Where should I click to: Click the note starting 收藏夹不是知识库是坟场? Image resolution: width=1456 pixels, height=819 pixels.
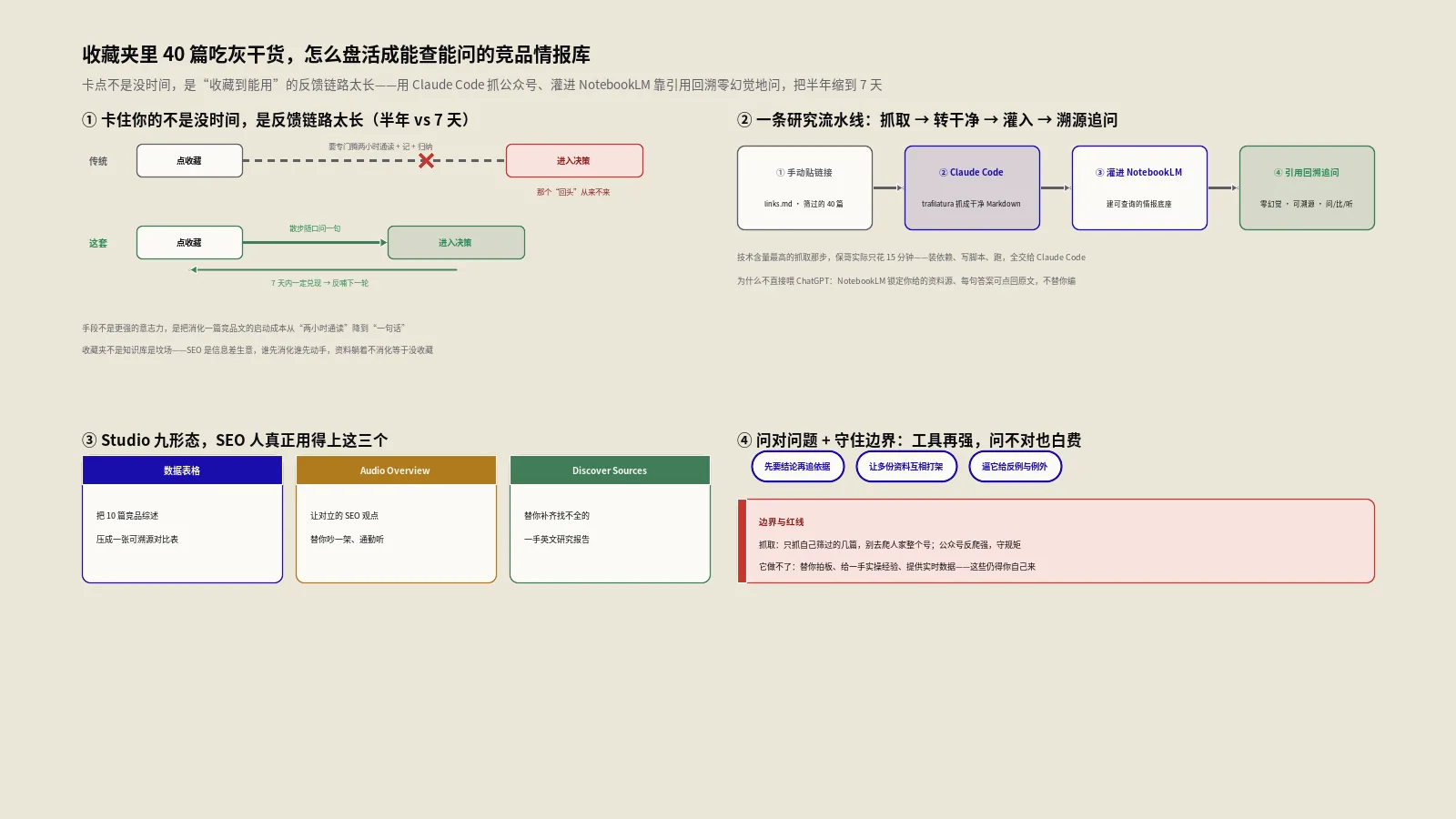(x=258, y=350)
